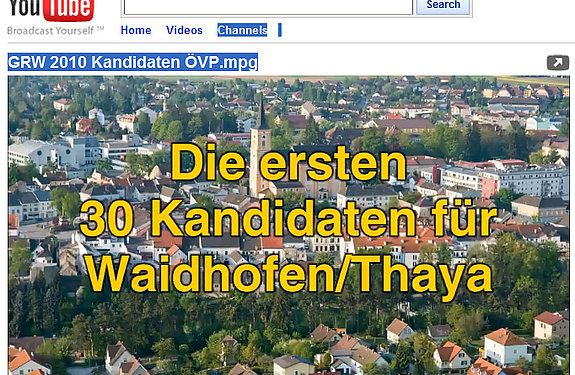Click the video title GRW 2010 Kandidaten ÖVP.mpg
Image resolution: width=575 pixels, height=375 pixels.
[133, 62]
